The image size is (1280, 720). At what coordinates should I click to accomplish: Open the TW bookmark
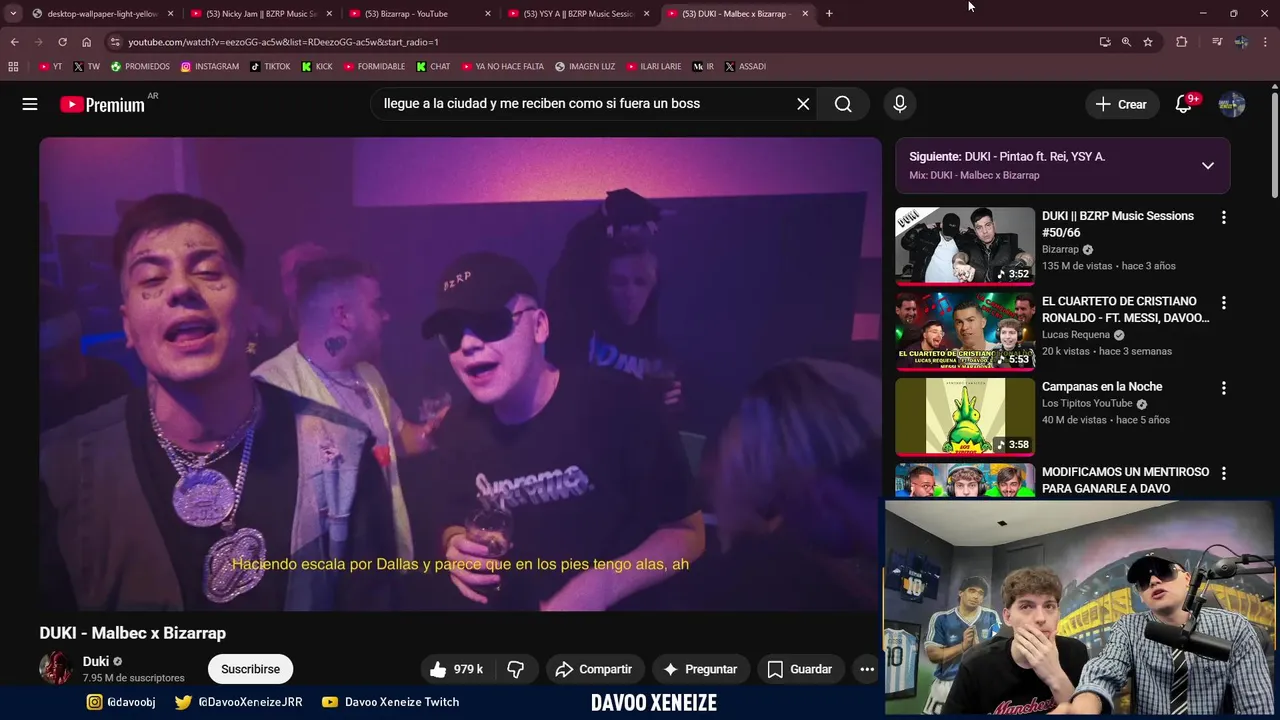click(87, 67)
